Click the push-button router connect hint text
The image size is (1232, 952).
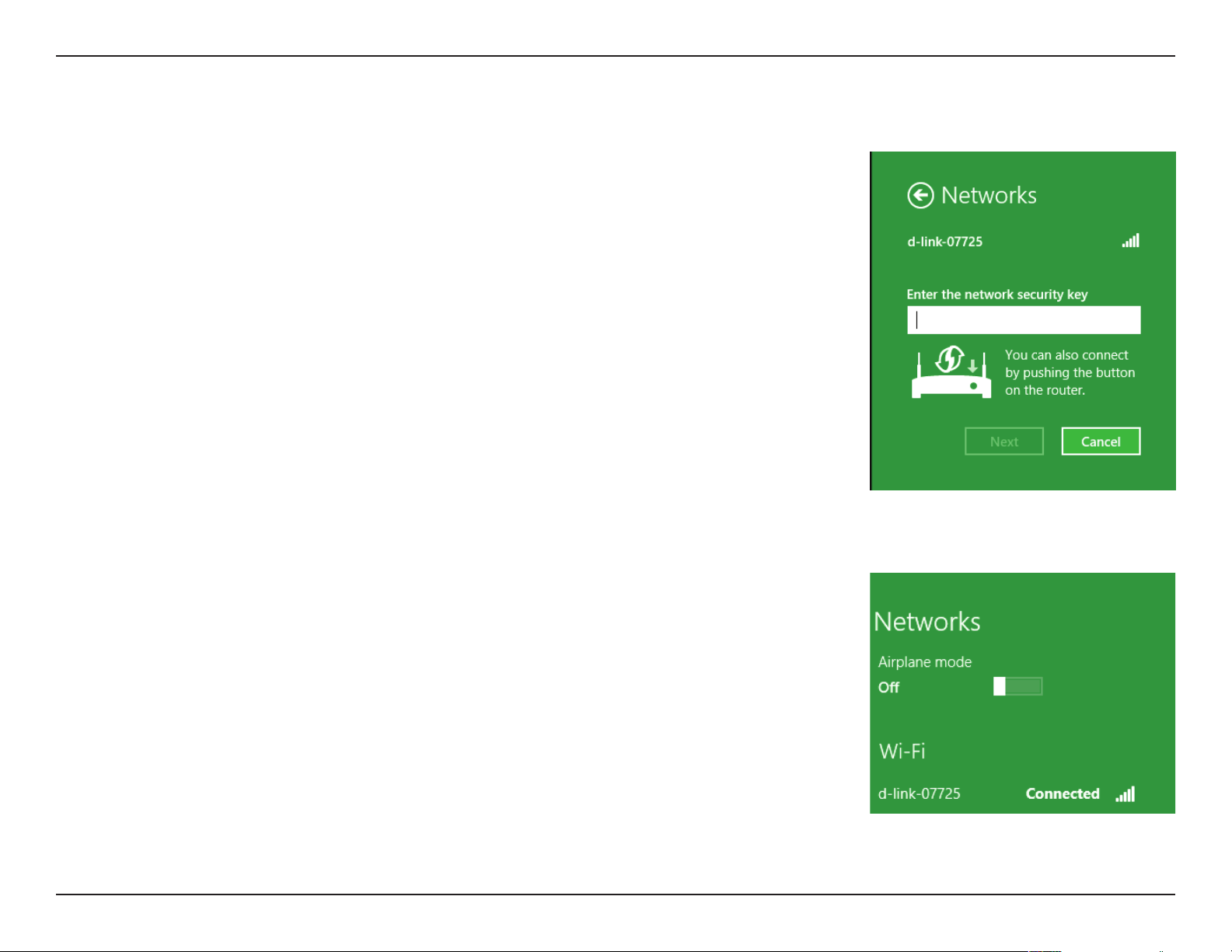click(1070, 373)
